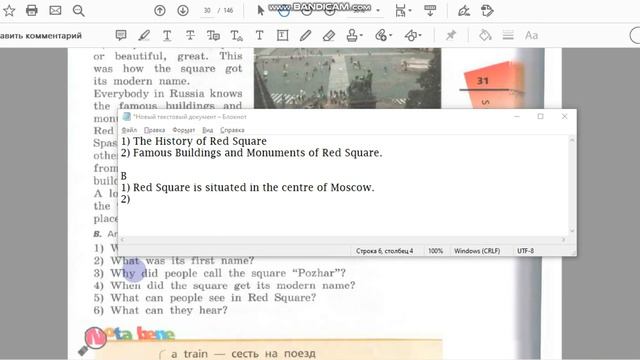640x360 pixels.
Task: Print the PDF with the printer icon
Action: coord(32,11)
